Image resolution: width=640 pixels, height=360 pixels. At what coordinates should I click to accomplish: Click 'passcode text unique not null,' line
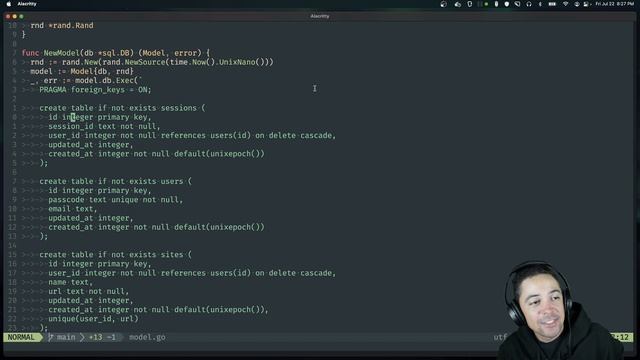[116, 200]
